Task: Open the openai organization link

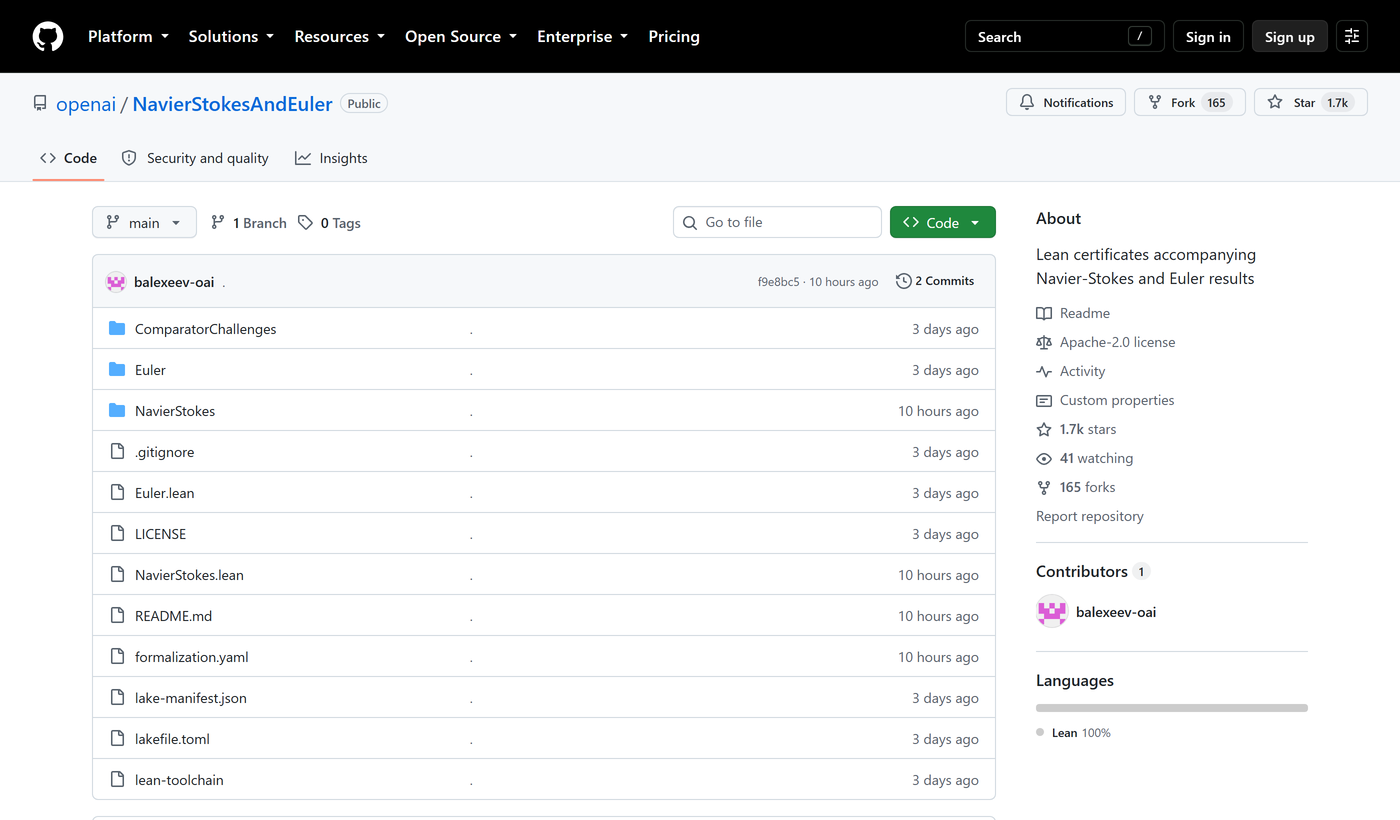Action: [x=86, y=104]
